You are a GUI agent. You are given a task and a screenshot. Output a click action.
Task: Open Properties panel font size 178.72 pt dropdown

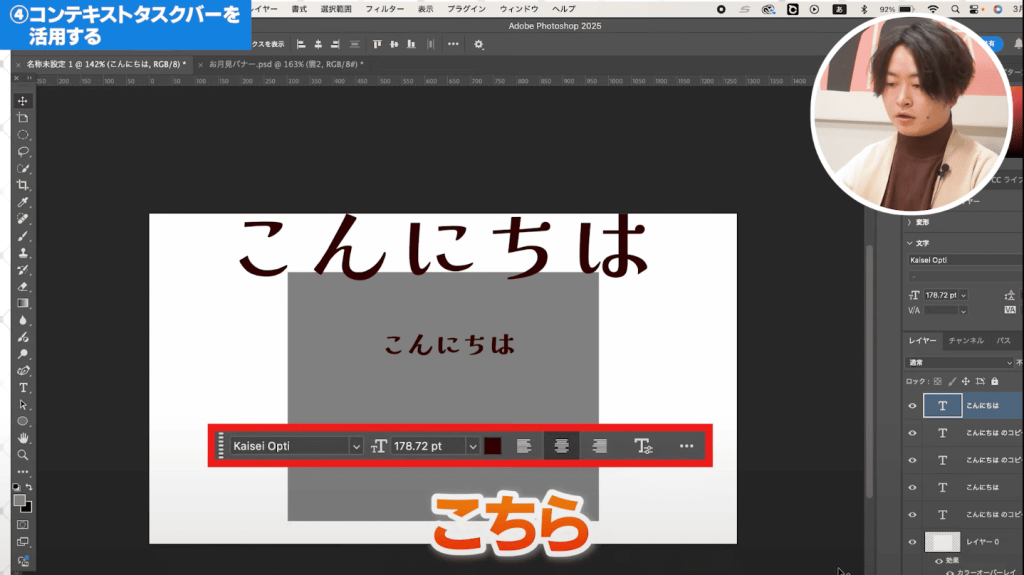pyautogui.click(x=963, y=295)
